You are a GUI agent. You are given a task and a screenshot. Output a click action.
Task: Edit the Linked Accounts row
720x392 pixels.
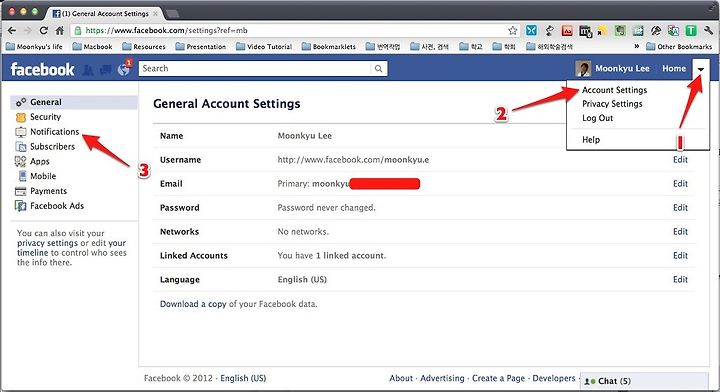pyautogui.click(x=680, y=255)
